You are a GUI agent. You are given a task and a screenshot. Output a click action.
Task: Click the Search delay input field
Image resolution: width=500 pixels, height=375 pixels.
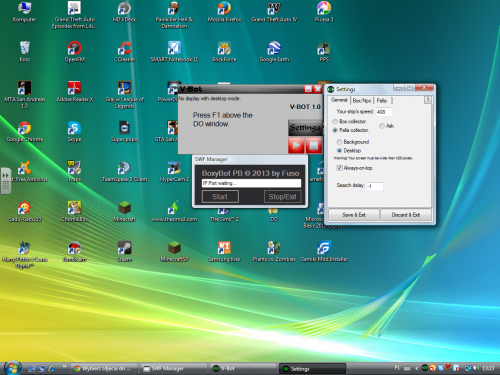pos(375,186)
